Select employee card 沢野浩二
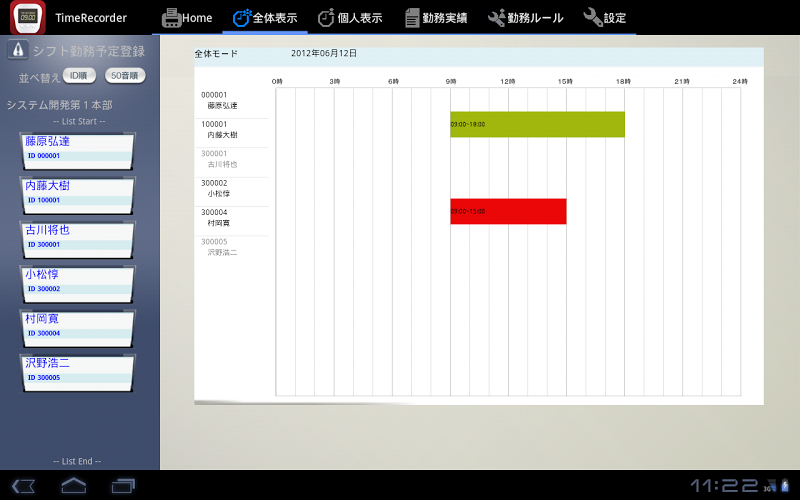800x500 pixels. click(78, 369)
